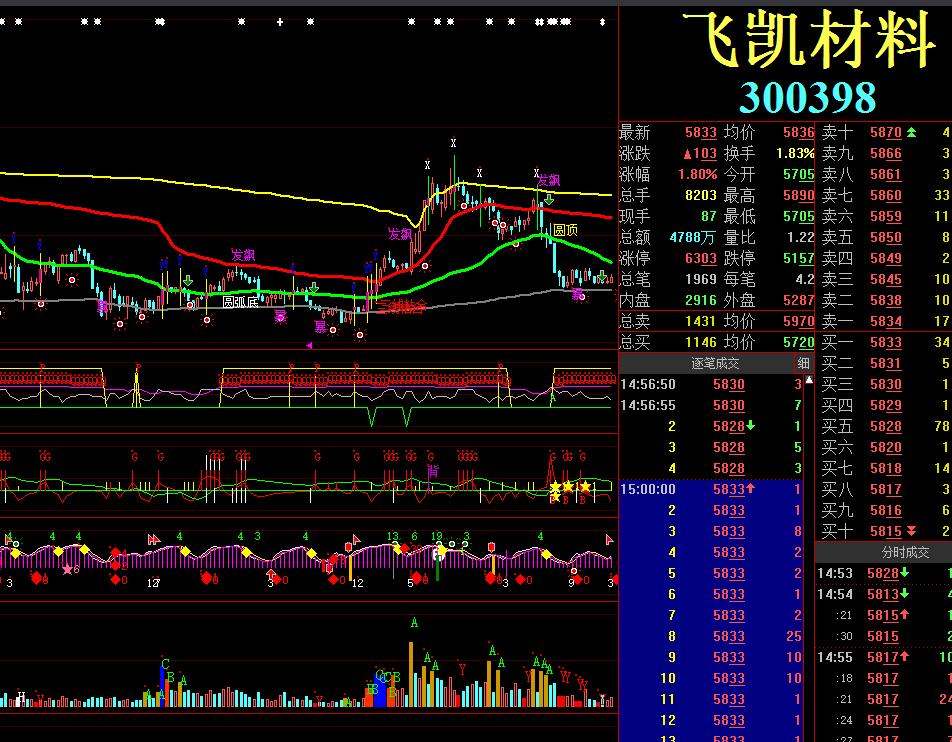Click the 量比 value 1.22
The height and width of the screenshot is (742, 952).
pyautogui.click(x=801, y=237)
